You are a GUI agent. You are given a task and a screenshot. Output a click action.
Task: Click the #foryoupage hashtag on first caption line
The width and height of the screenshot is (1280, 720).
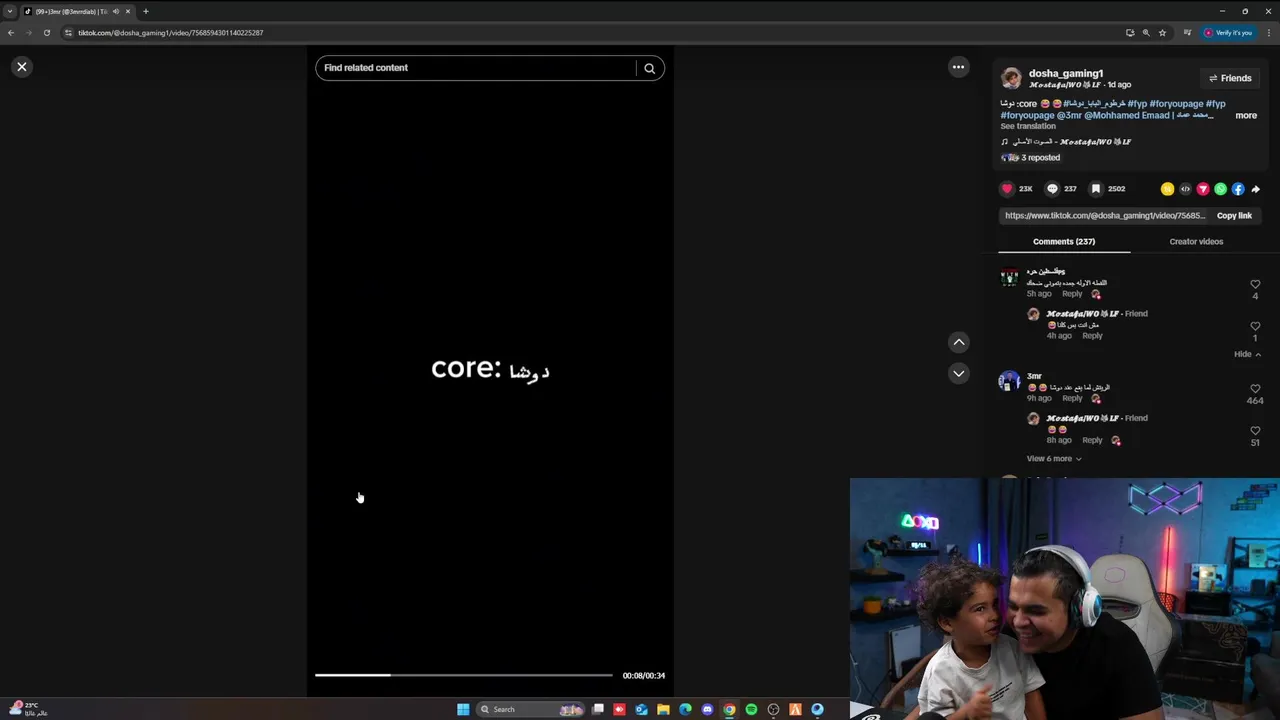[x=1176, y=104]
